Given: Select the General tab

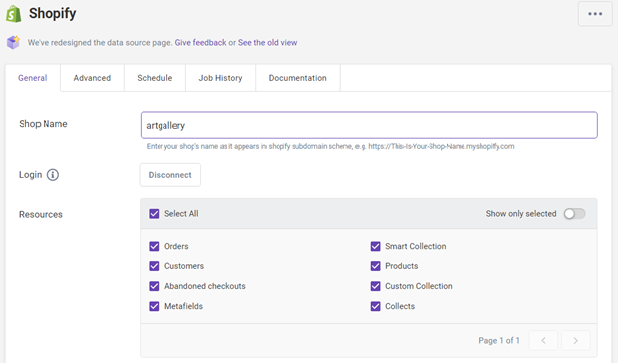Looking at the screenshot, I should (x=33, y=78).
